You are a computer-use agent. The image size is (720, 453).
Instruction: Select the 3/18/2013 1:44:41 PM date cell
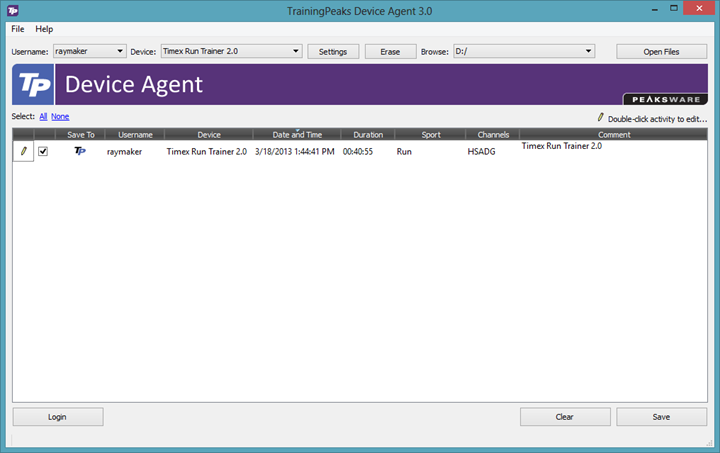click(x=297, y=151)
